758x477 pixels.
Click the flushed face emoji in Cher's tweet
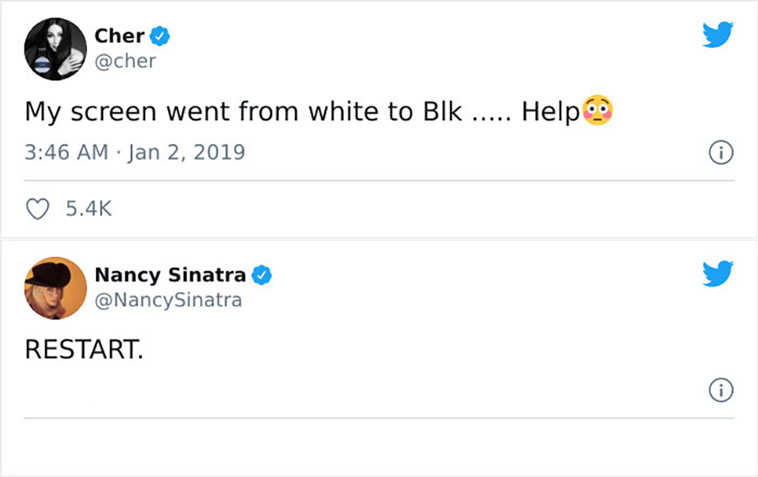pyautogui.click(x=598, y=110)
